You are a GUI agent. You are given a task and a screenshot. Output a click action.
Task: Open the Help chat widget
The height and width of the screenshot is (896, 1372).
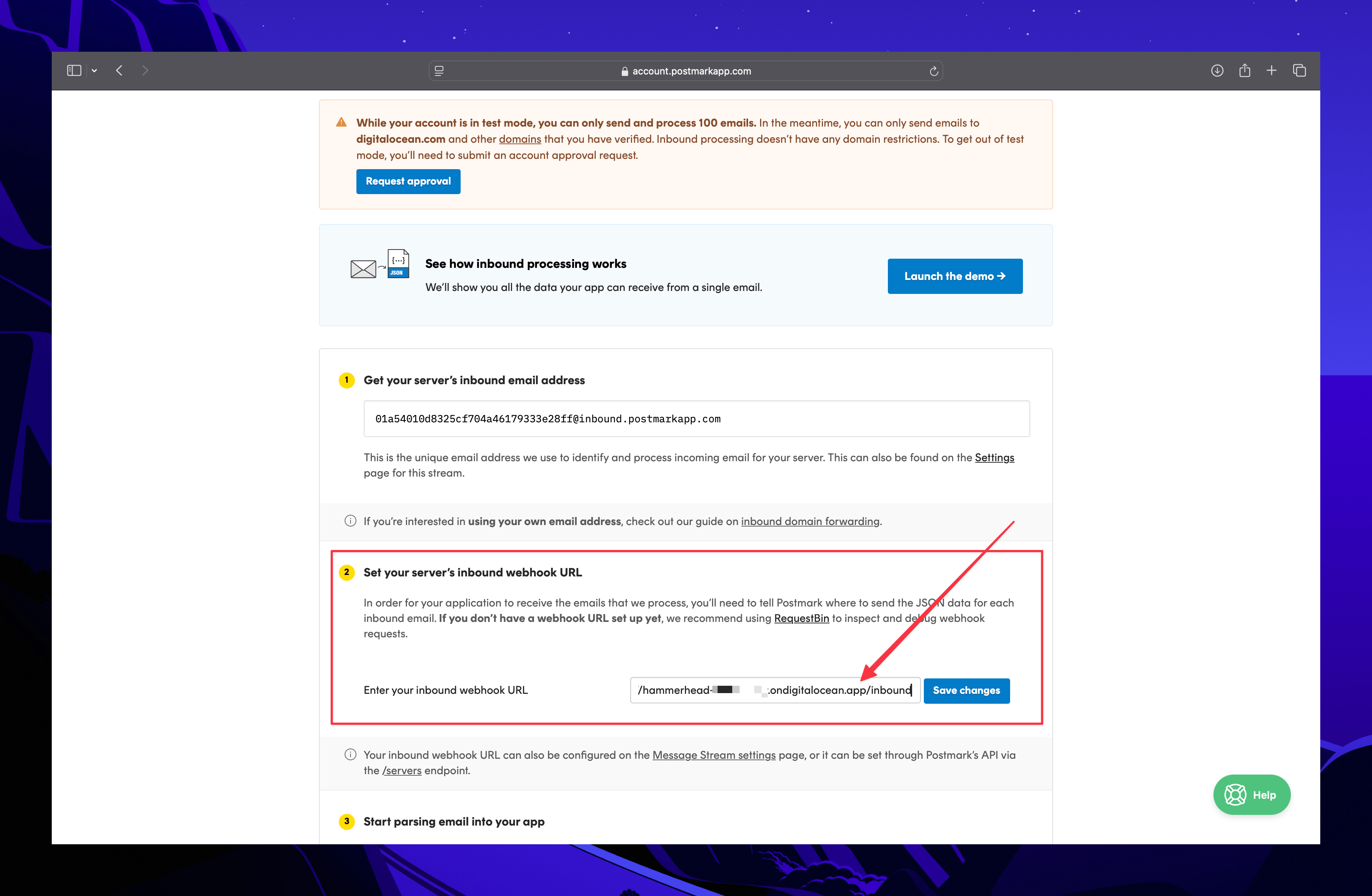coord(1252,795)
